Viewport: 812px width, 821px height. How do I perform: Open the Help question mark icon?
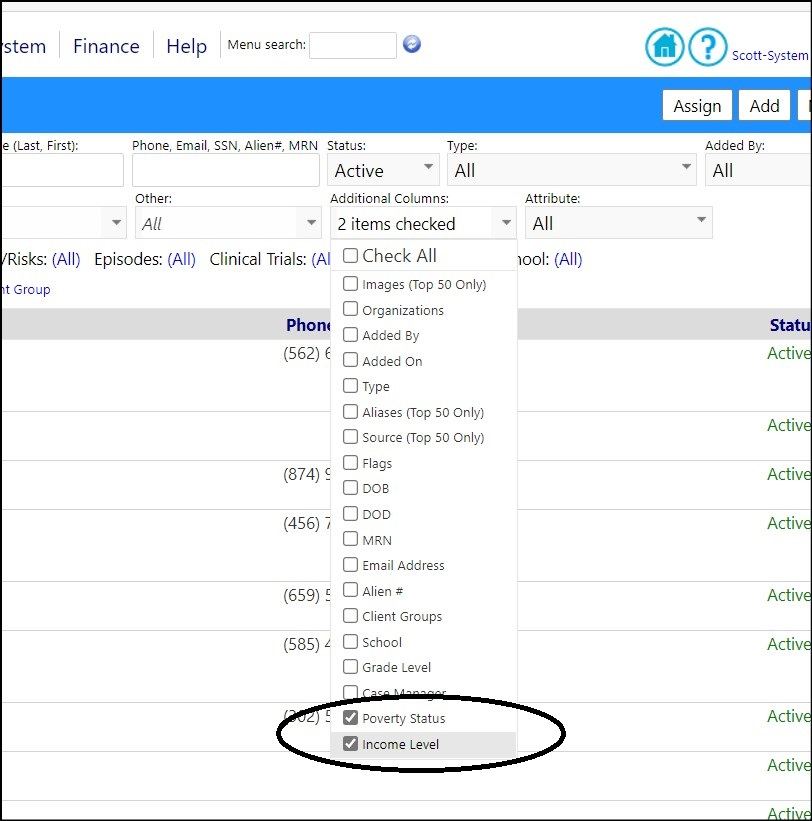pos(707,47)
